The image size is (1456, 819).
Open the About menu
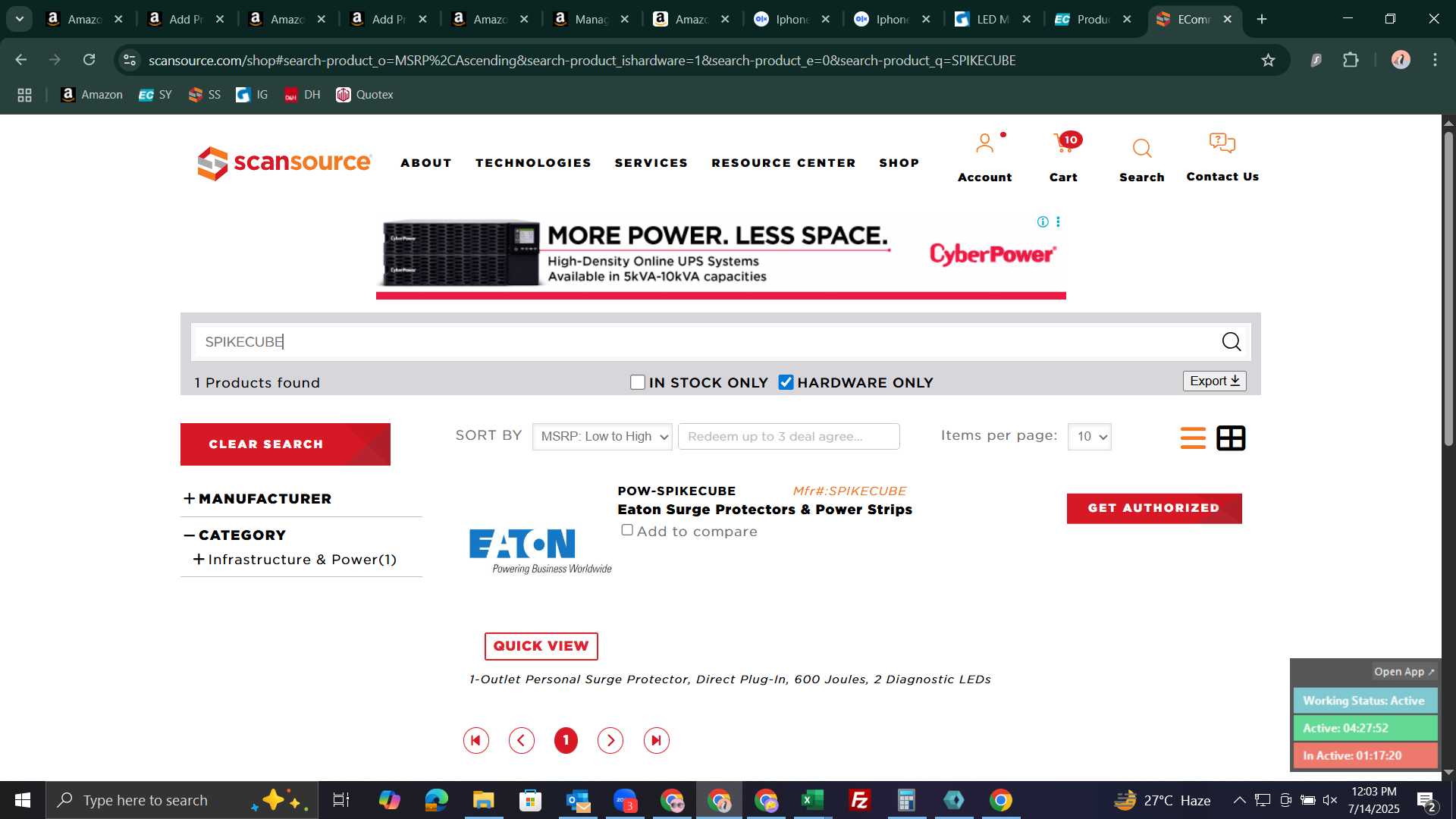pos(426,163)
